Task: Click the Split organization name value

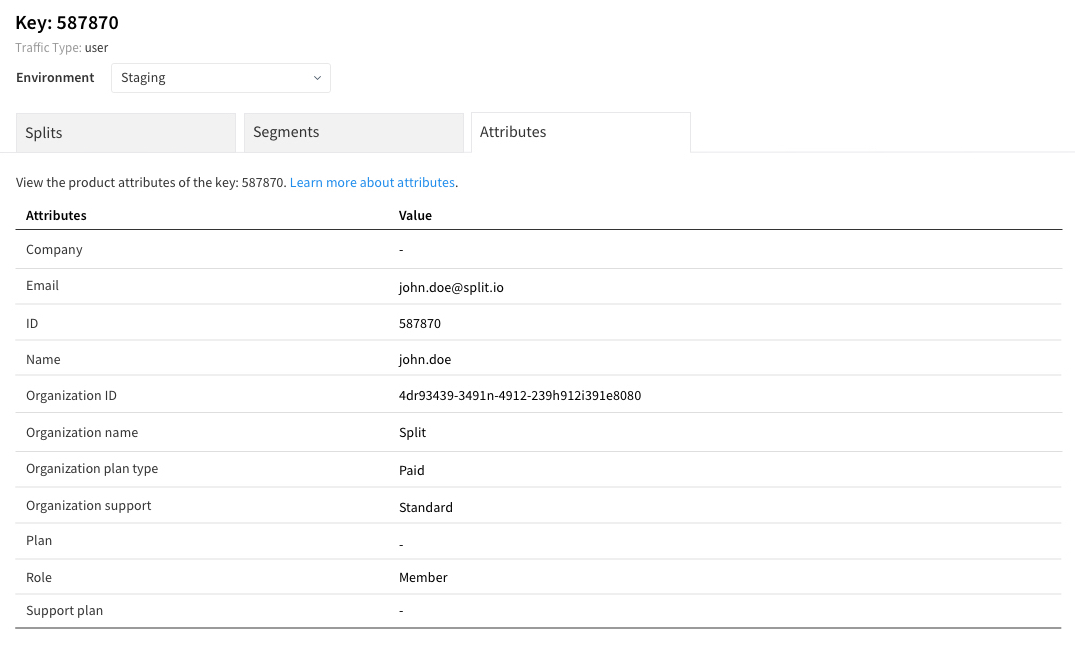Action: click(413, 432)
